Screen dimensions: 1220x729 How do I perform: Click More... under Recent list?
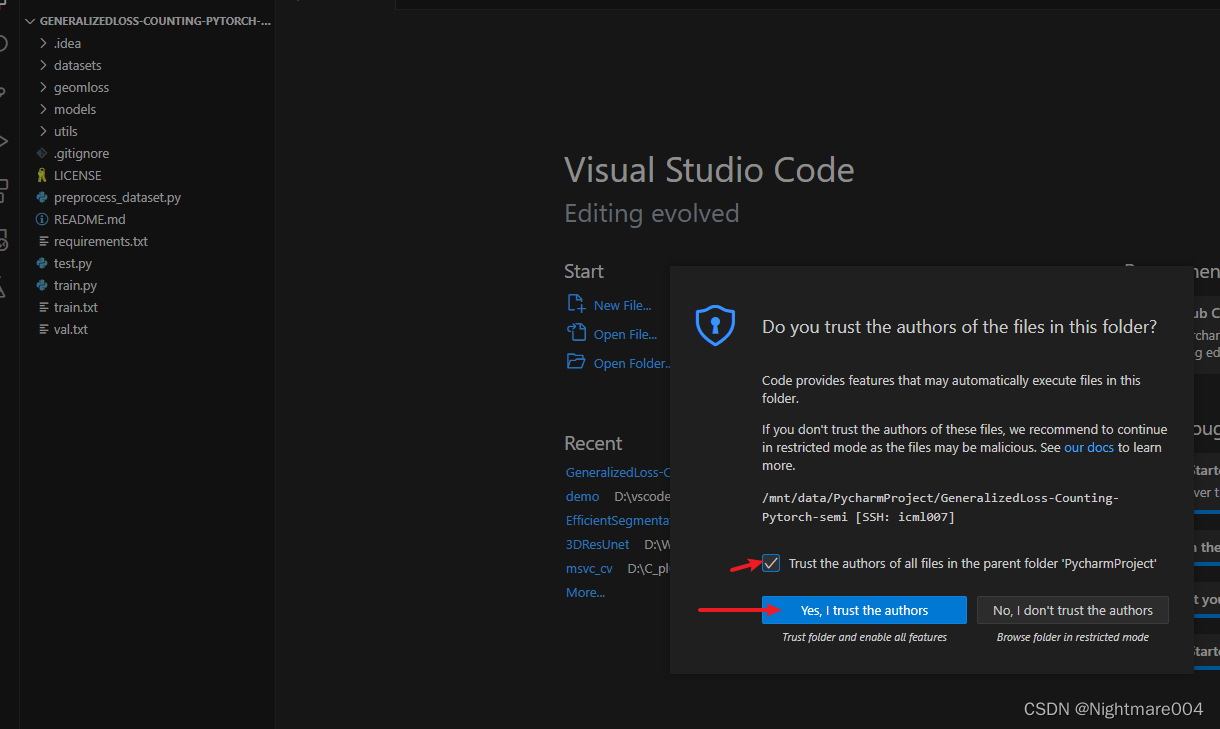(585, 593)
